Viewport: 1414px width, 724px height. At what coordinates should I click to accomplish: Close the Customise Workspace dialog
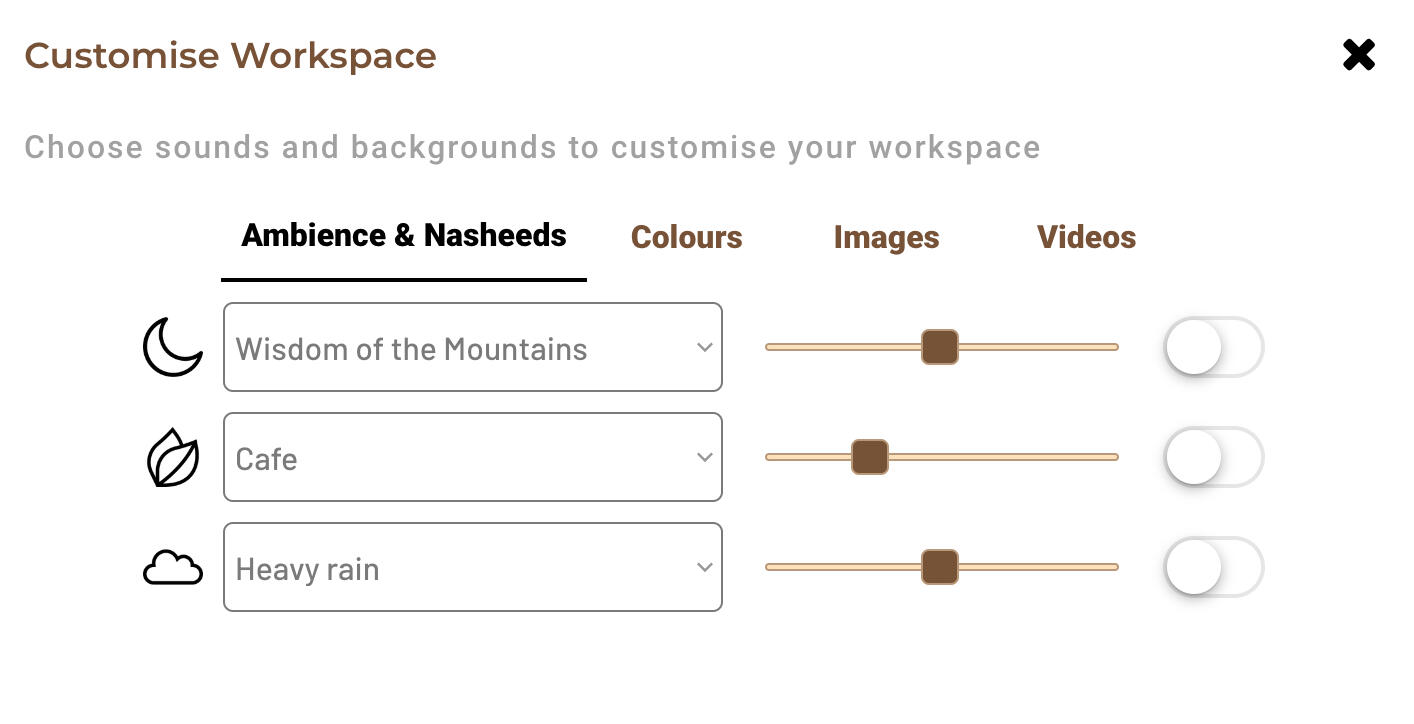coord(1359,55)
